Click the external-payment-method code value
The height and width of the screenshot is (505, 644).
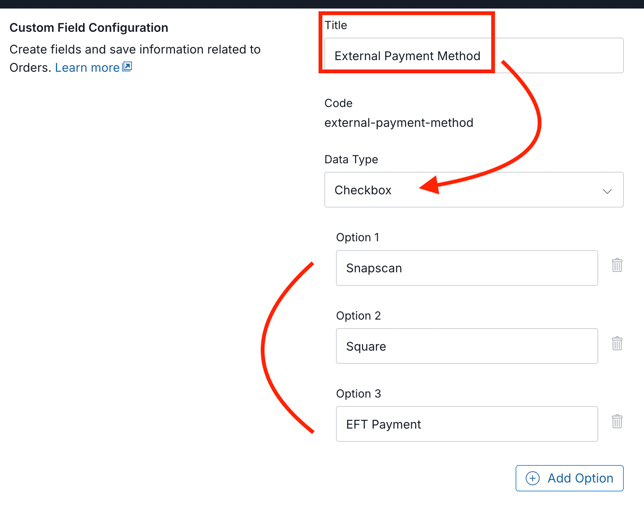(398, 123)
